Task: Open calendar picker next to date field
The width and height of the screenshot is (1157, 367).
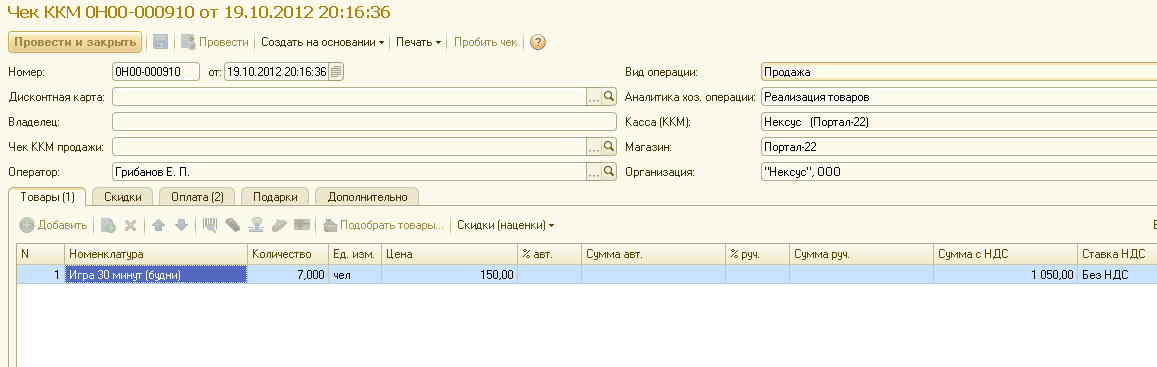Action: pyautogui.click(x=336, y=72)
